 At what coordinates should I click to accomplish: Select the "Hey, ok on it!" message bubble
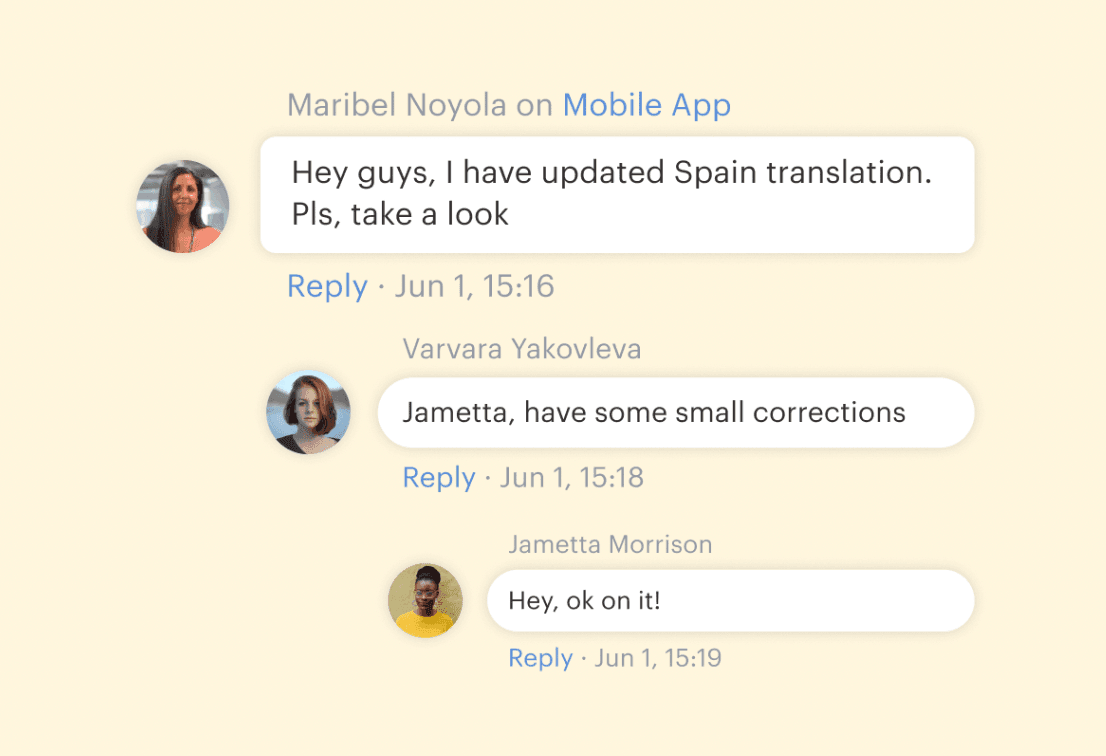coord(730,601)
